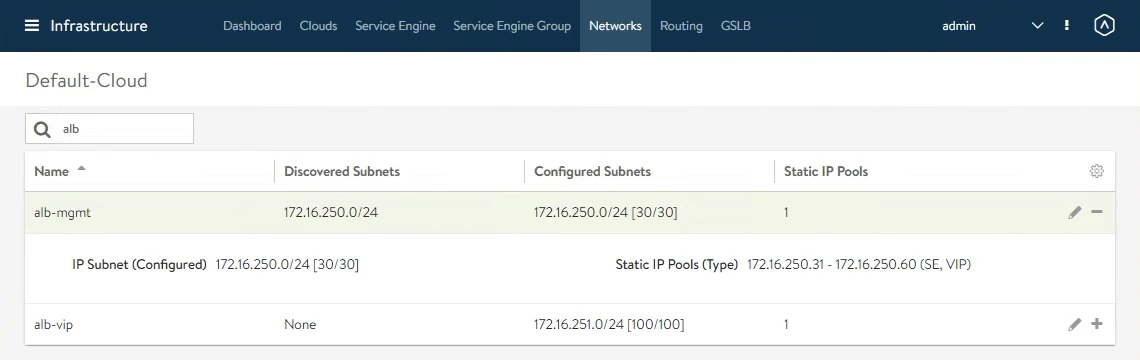Select the alb-vip network name

54,324
